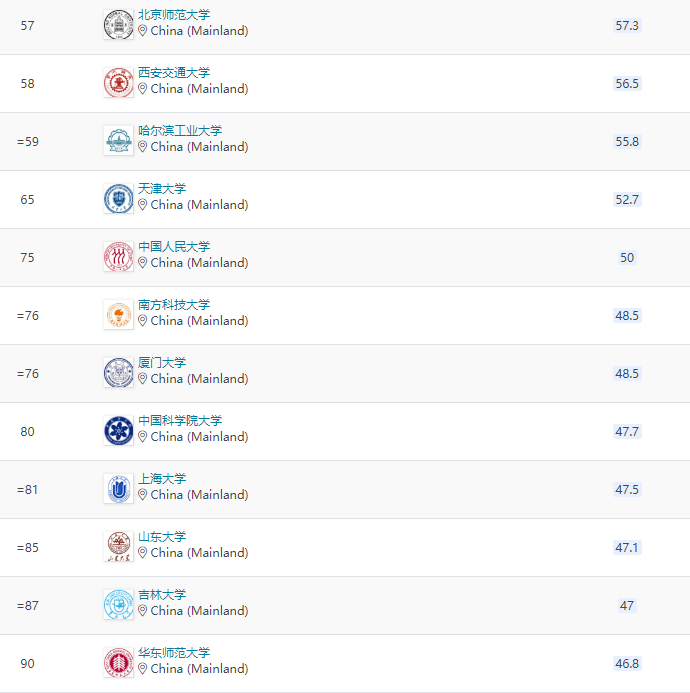Click the 吉林大学 light blue logo

pyautogui.click(x=118, y=605)
